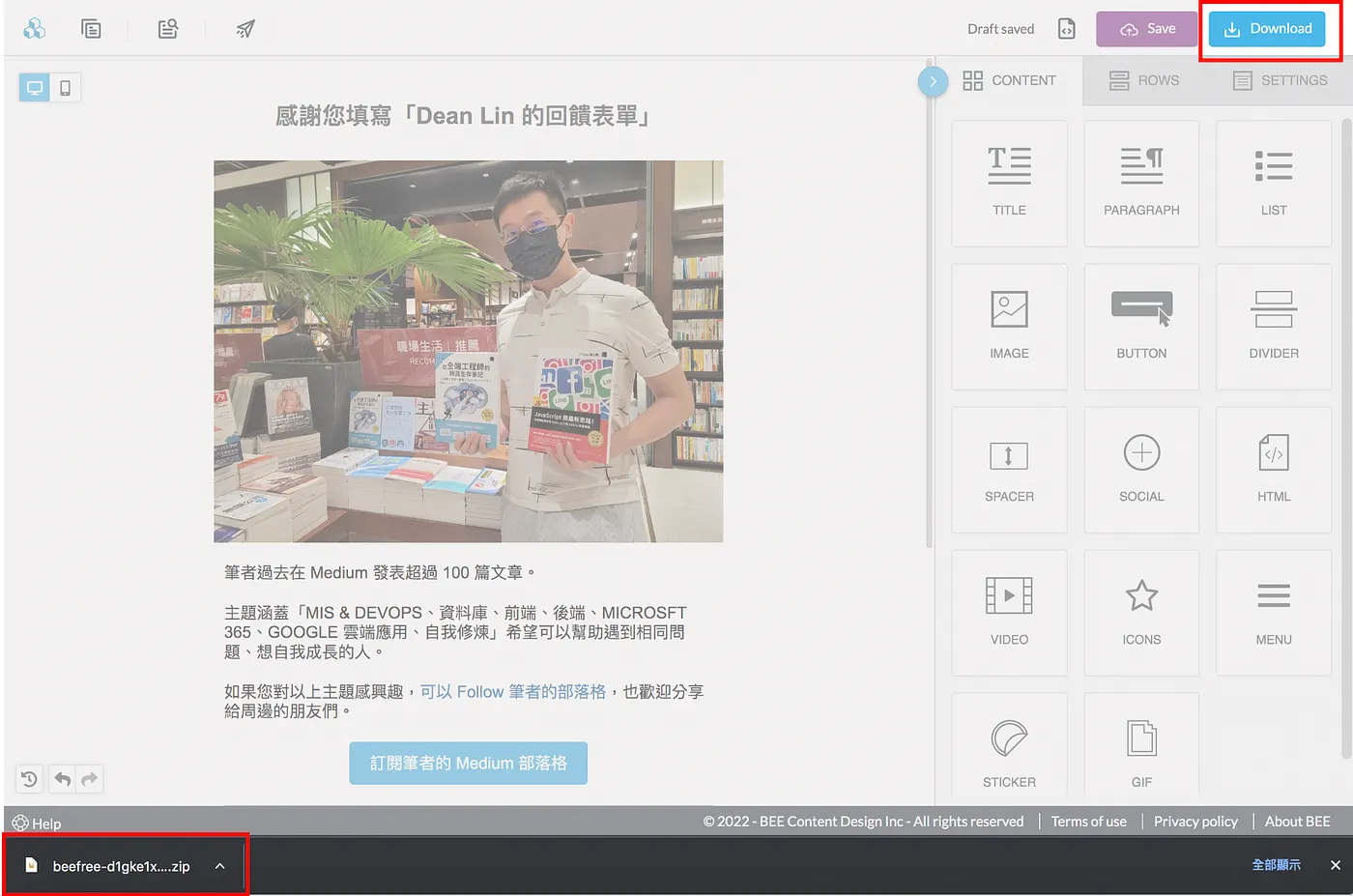The width and height of the screenshot is (1353, 896).
Task: Open the templates pages icon
Action: point(91,29)
